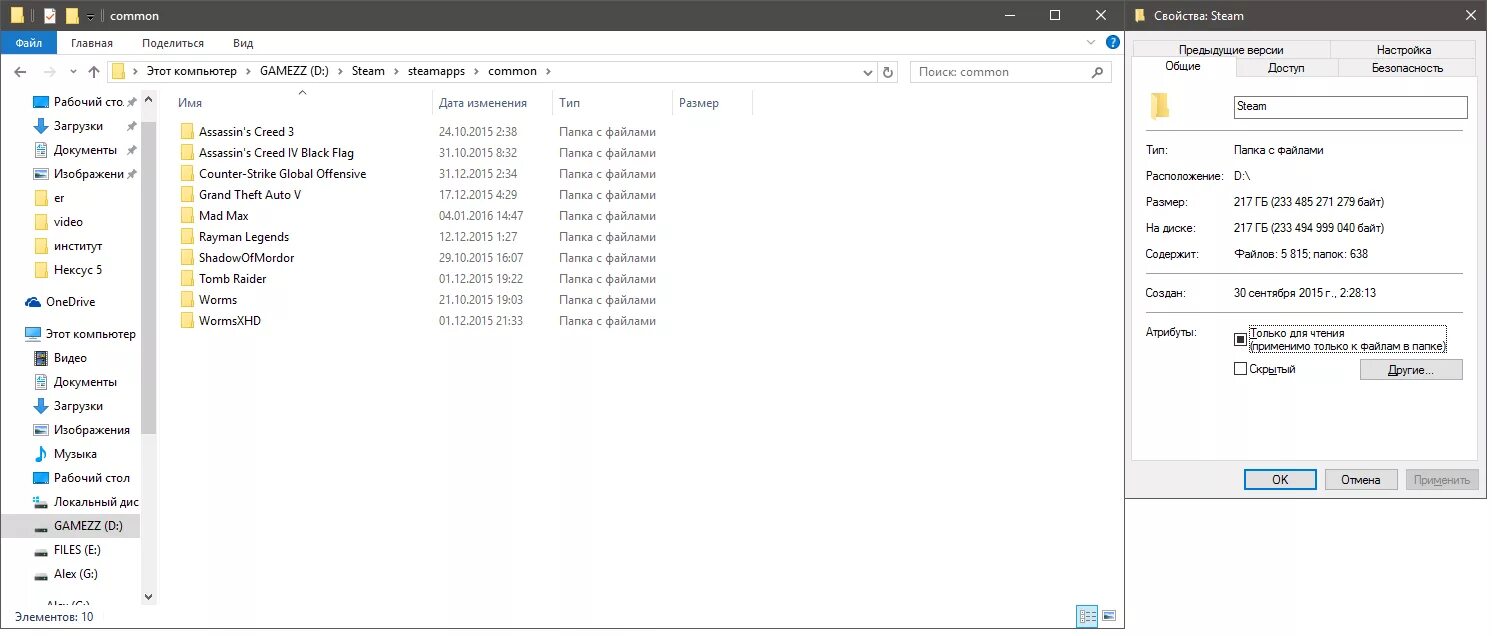This screenshot has width=1492, height=636.
Task: Click the forward navigation arrow
Action: click(49, 72)
